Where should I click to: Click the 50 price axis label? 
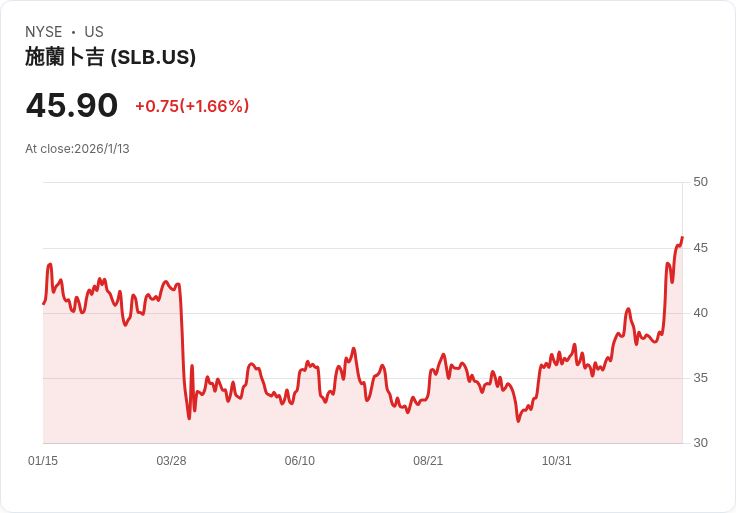point(700,182)
